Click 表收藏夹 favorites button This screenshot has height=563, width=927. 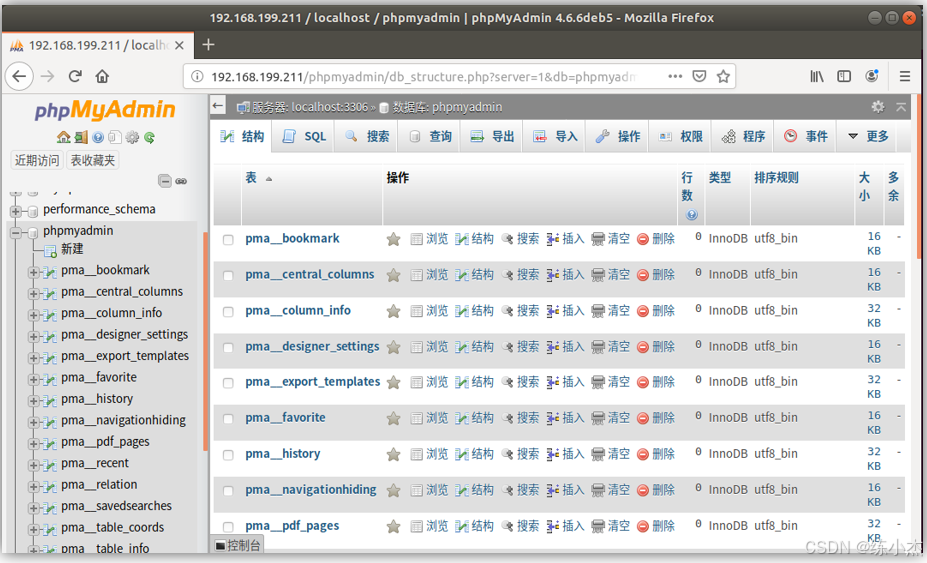click(x=93, y=160)
